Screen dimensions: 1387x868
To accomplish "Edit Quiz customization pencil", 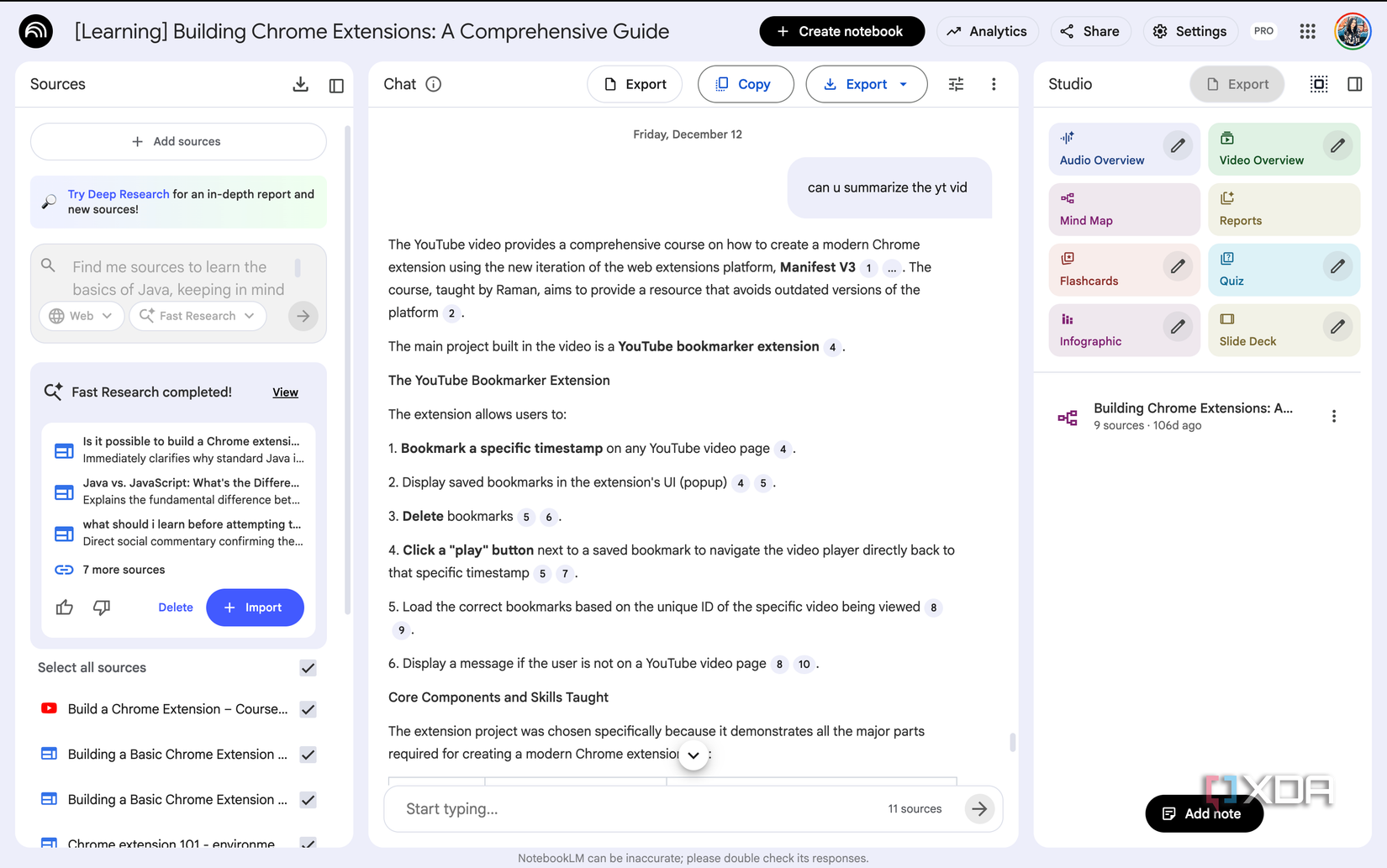I will (1337, 267).
